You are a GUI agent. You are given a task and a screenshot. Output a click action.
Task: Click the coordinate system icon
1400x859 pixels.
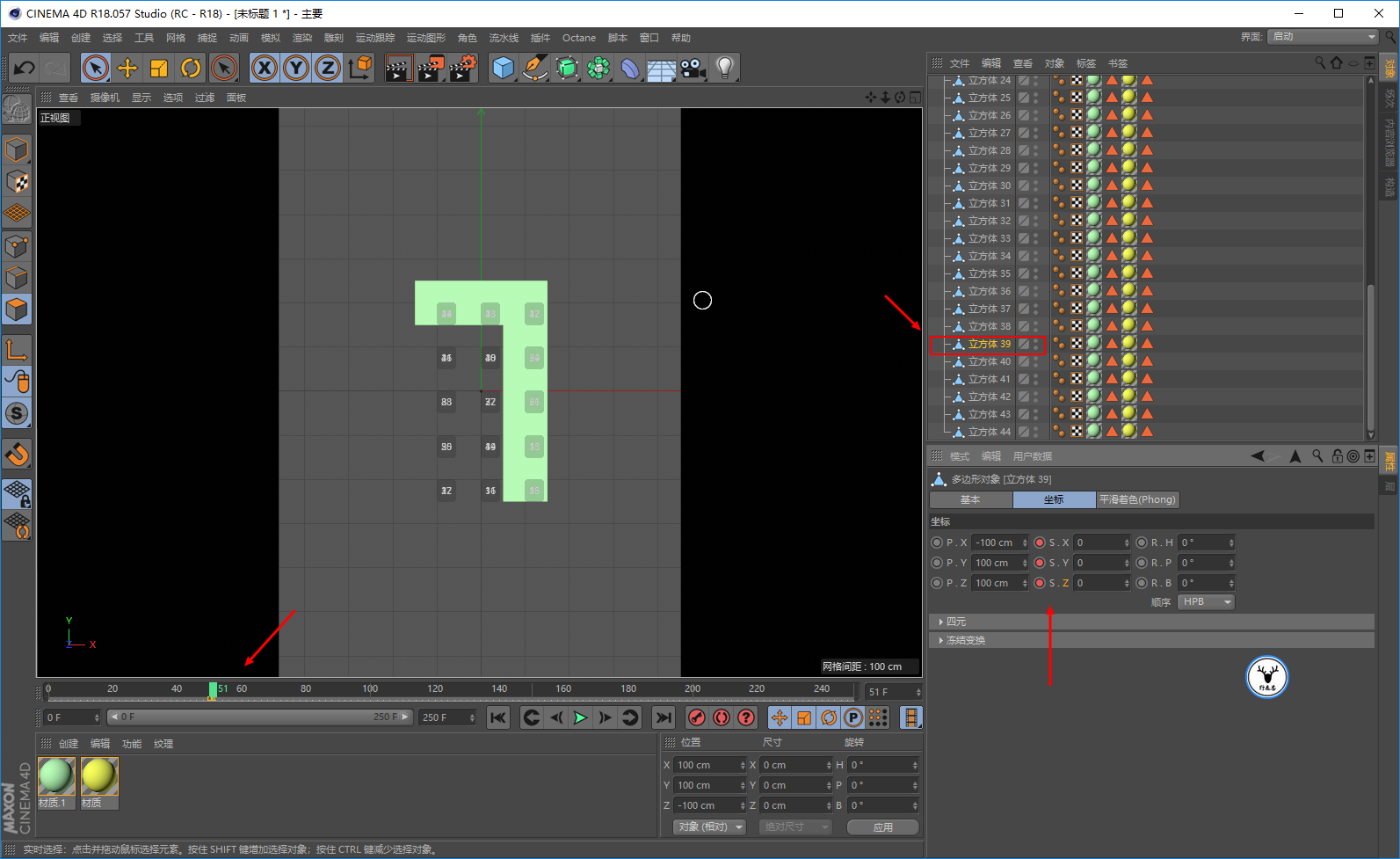tap(359, 68)
